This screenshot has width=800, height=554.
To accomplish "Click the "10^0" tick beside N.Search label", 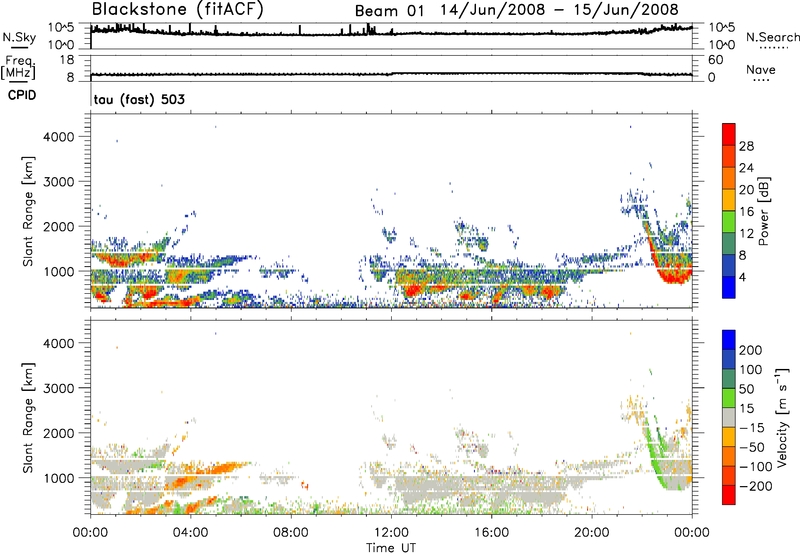I will (x=721, y=45).
